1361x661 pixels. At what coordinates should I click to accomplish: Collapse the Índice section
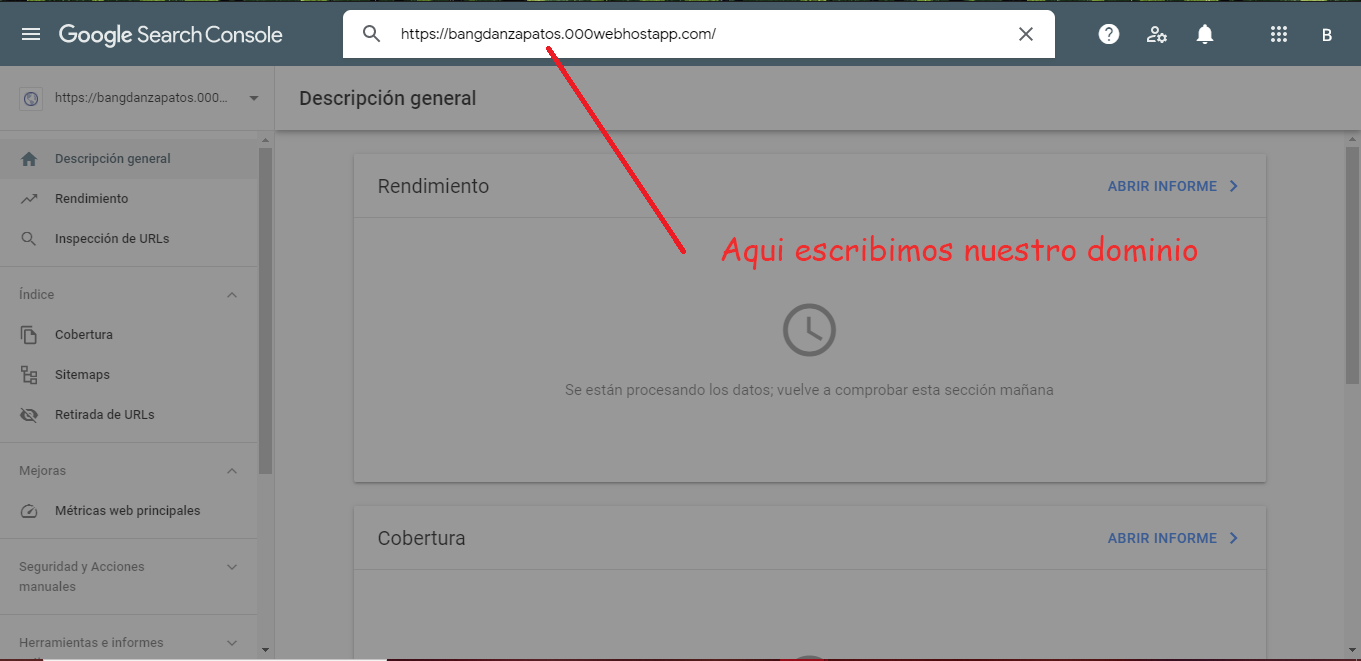click(232, 295)
